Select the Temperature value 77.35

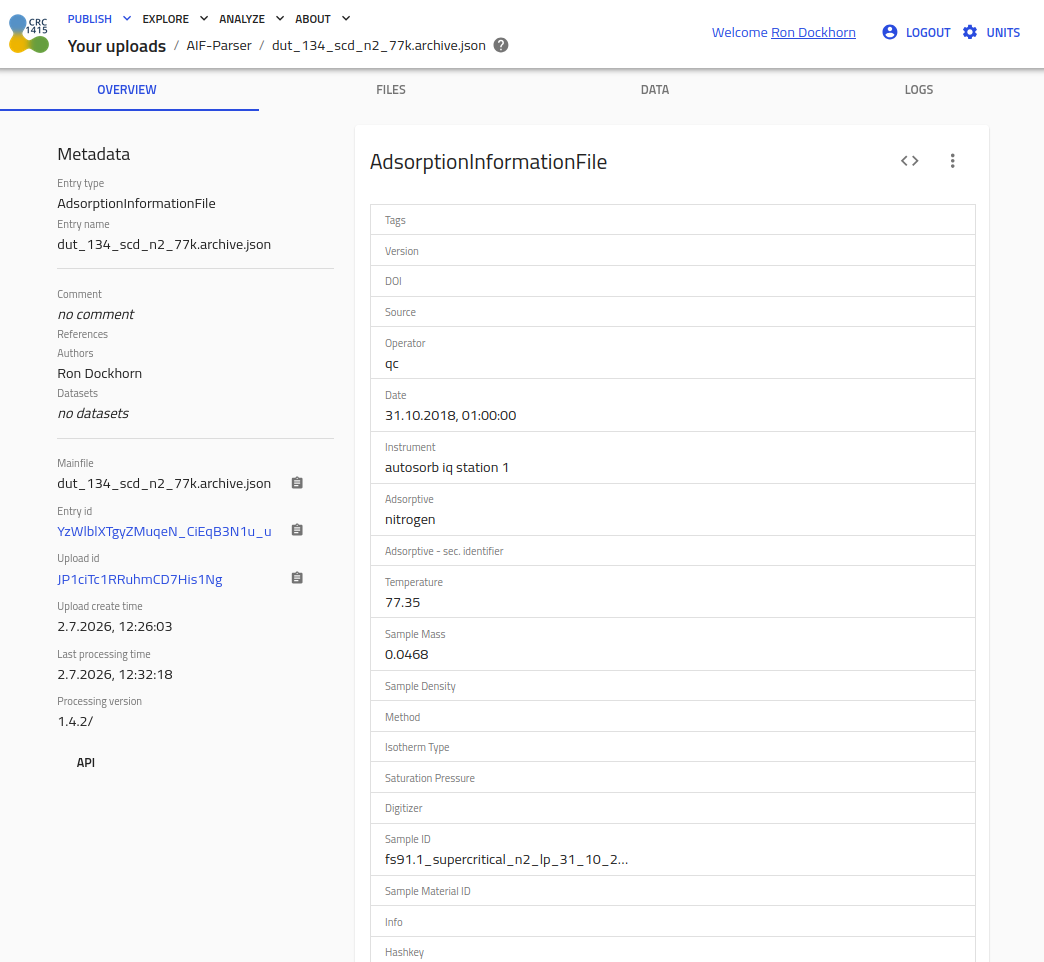(403, 602)
